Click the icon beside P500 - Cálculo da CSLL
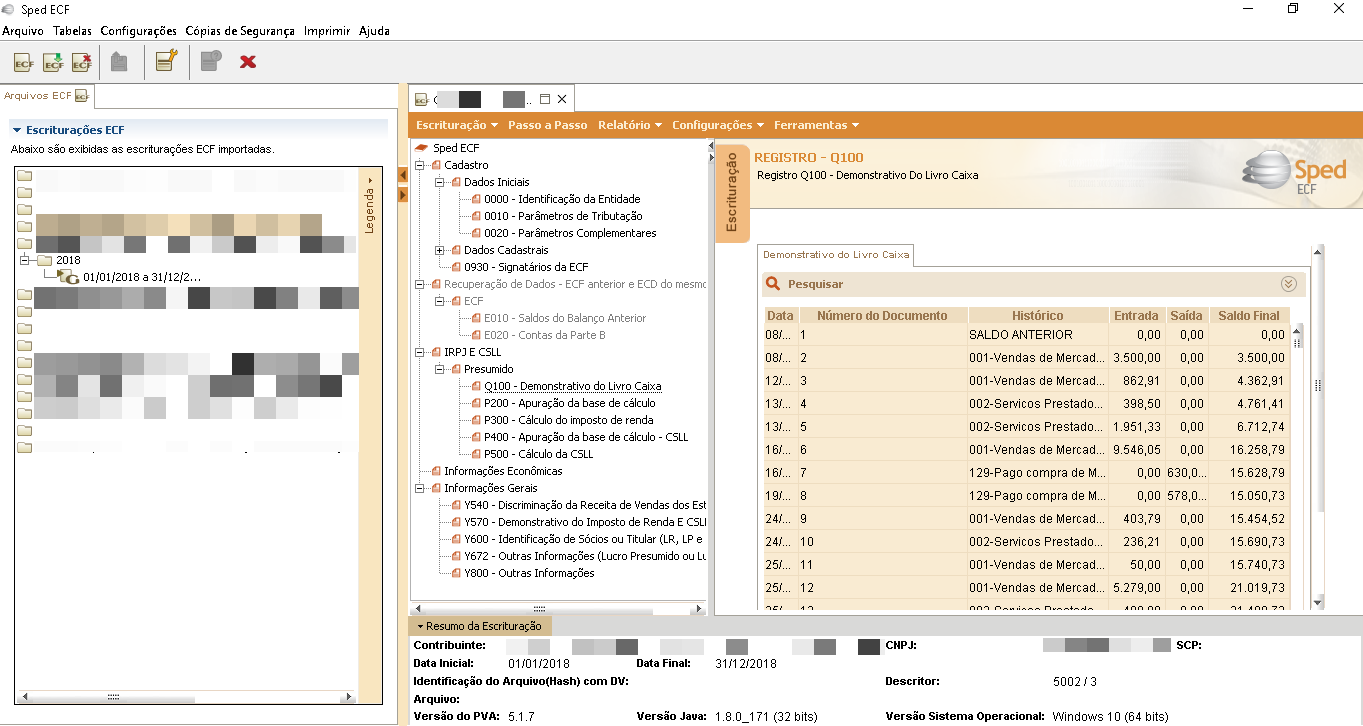 (x=476, y=454)
